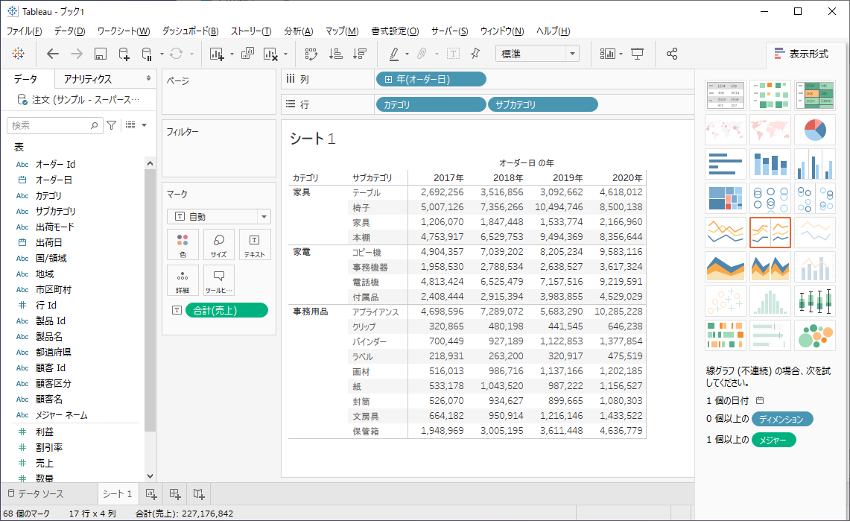Select the シート 1 tab
Image resolution: width=850 pixels, height=522 pixels.
click(117, 494)
